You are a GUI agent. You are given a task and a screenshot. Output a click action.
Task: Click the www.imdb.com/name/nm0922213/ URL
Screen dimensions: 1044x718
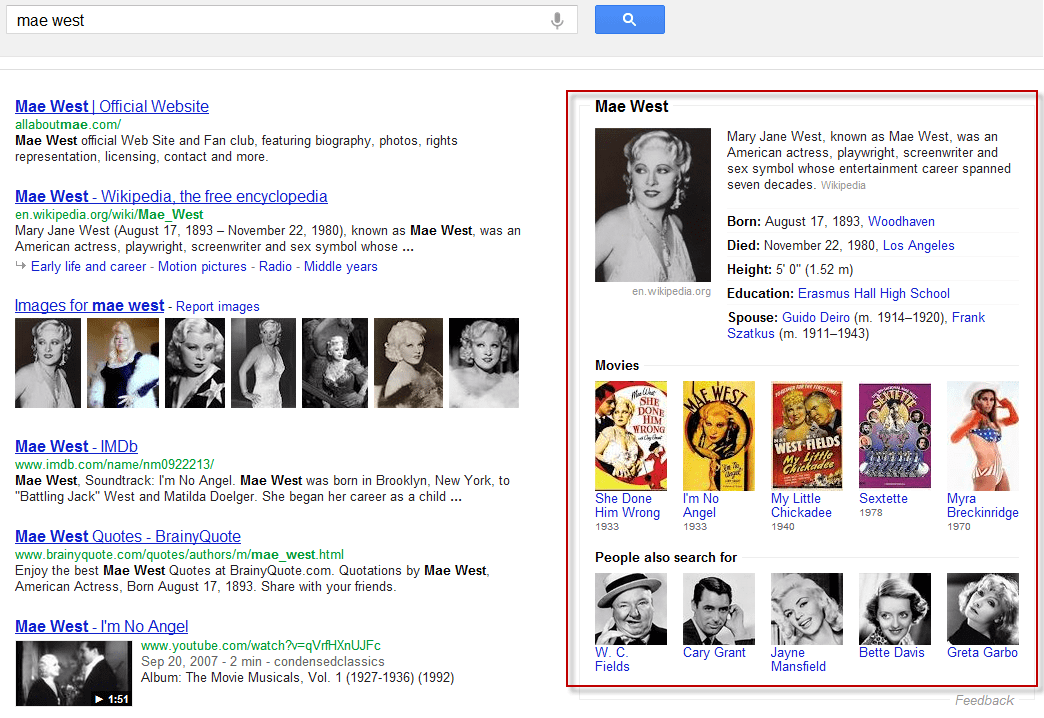click(x=115, y=464)
